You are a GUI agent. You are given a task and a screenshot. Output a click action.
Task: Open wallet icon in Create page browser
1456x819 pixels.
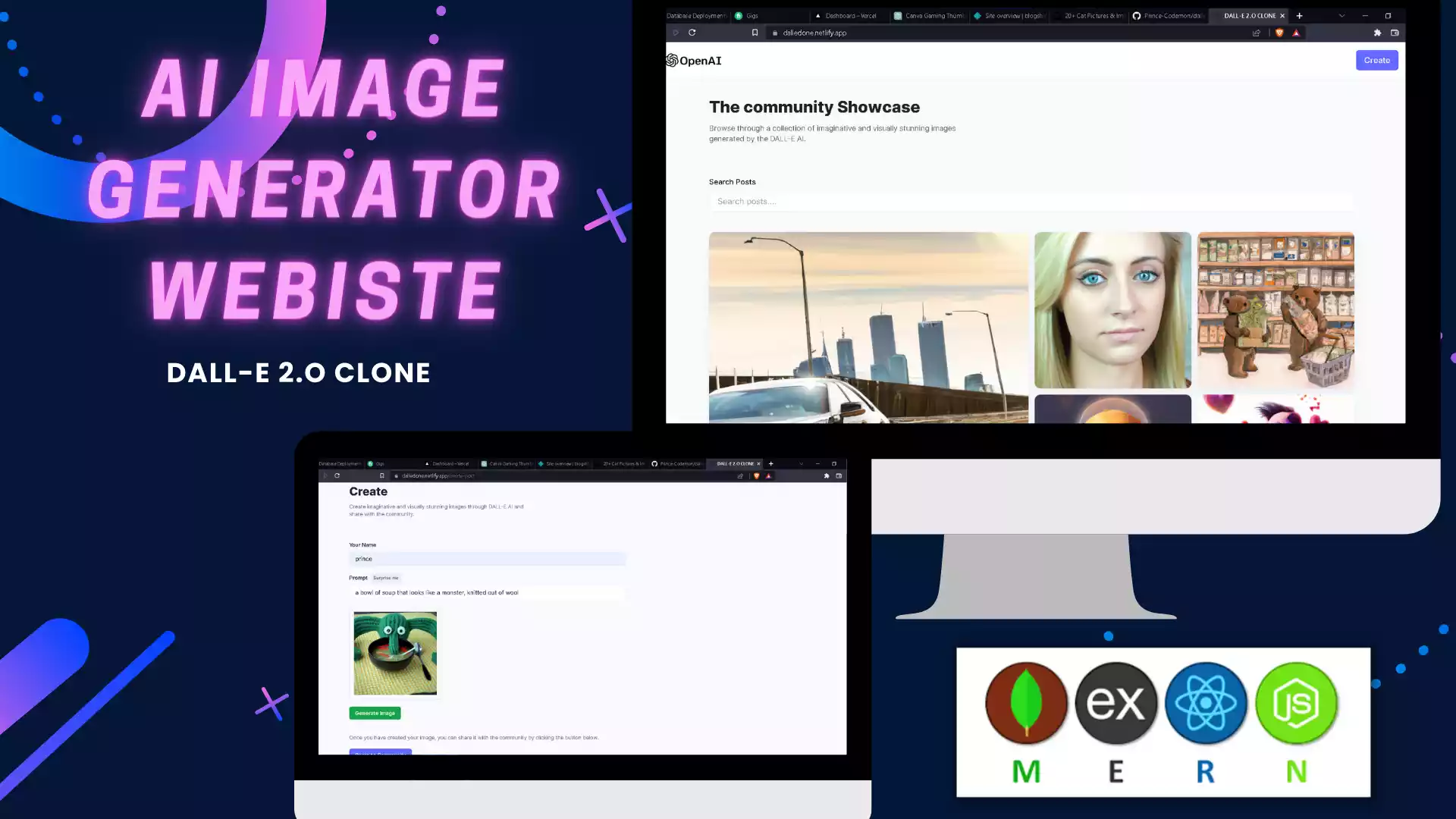point(839,475)
